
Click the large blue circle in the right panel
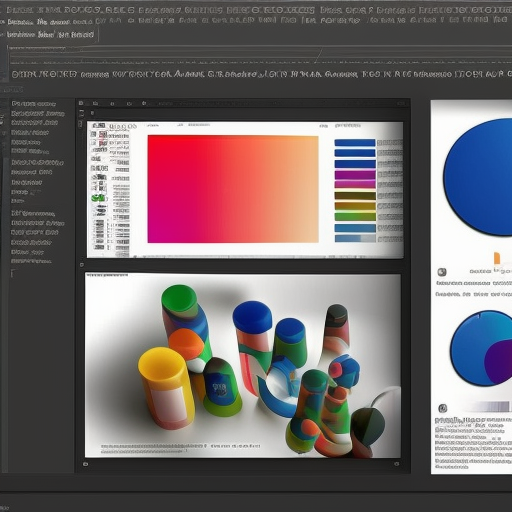click(x=478, y=177)
